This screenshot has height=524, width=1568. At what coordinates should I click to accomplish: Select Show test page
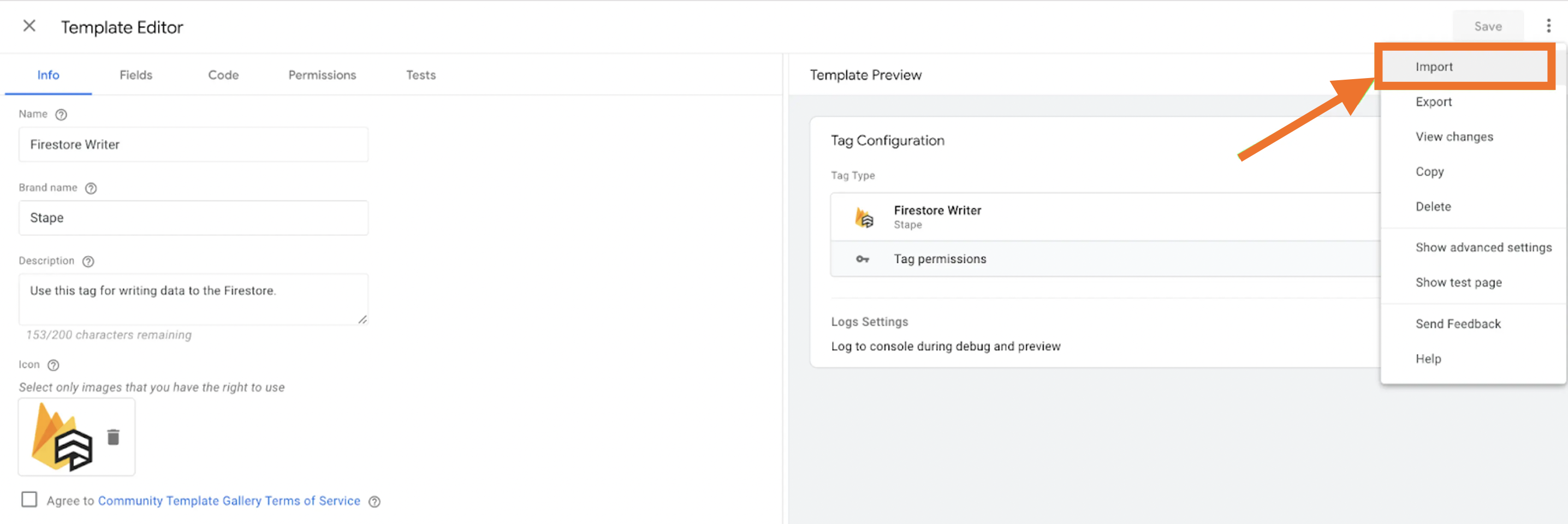click(x=1473, y=282)
